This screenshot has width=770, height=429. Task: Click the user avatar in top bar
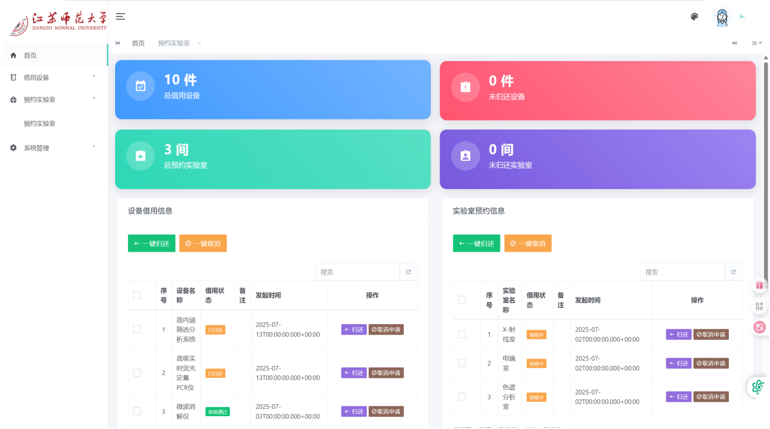point(722,17)
